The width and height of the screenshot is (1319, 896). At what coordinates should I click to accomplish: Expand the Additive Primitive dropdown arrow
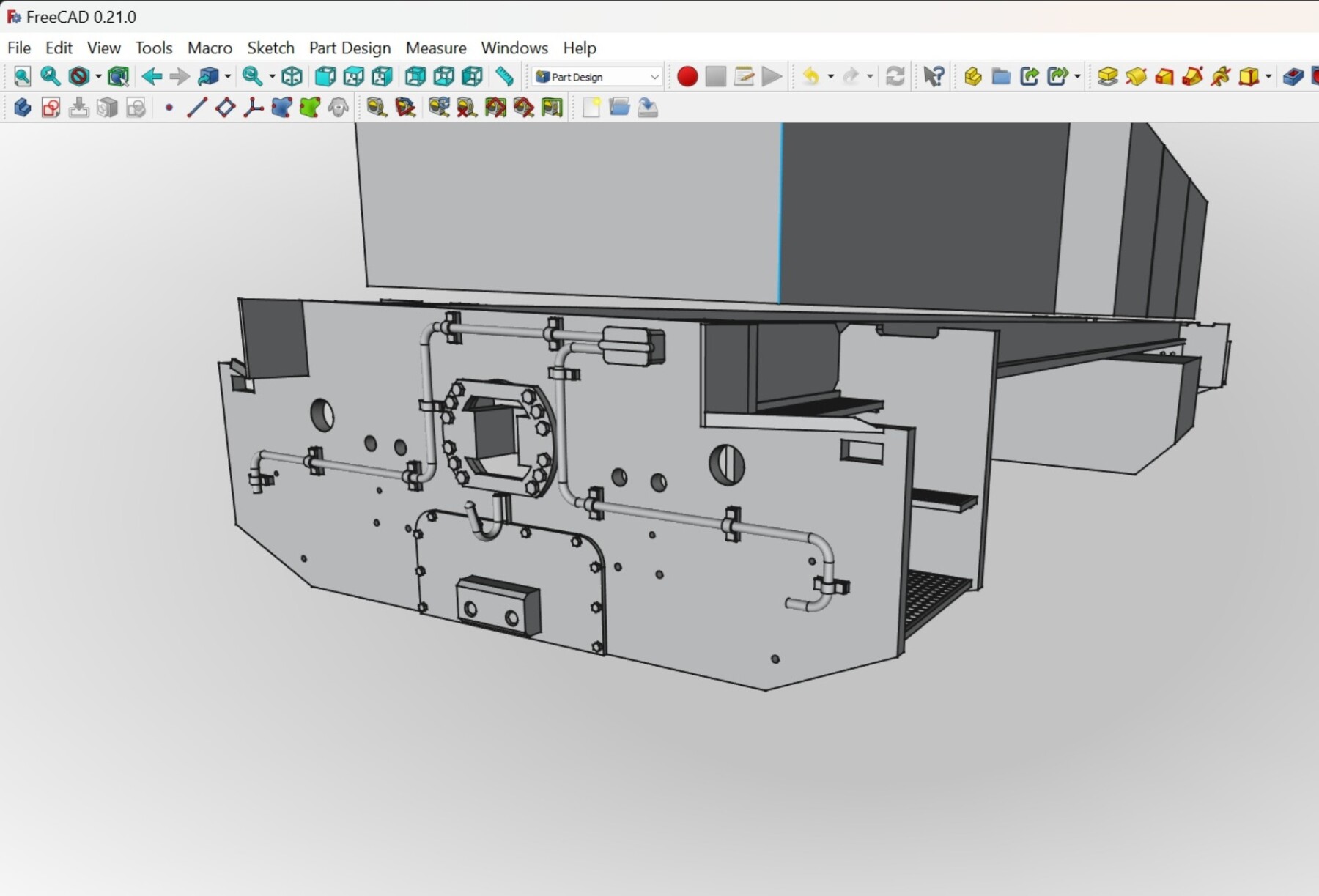pyautogui.click(x=1268, y=76)
